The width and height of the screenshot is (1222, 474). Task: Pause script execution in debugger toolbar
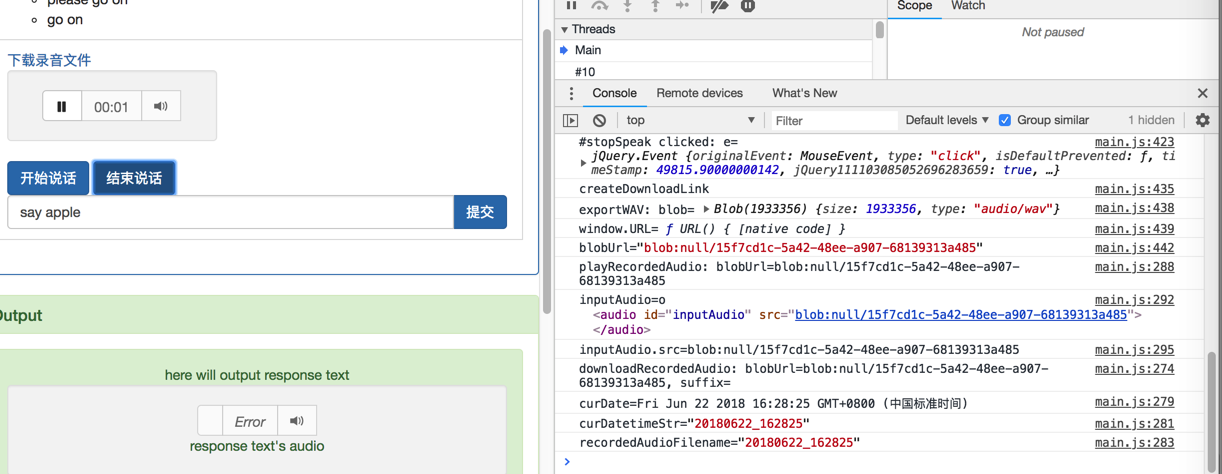pyautogui.click(x=571, y=5)
